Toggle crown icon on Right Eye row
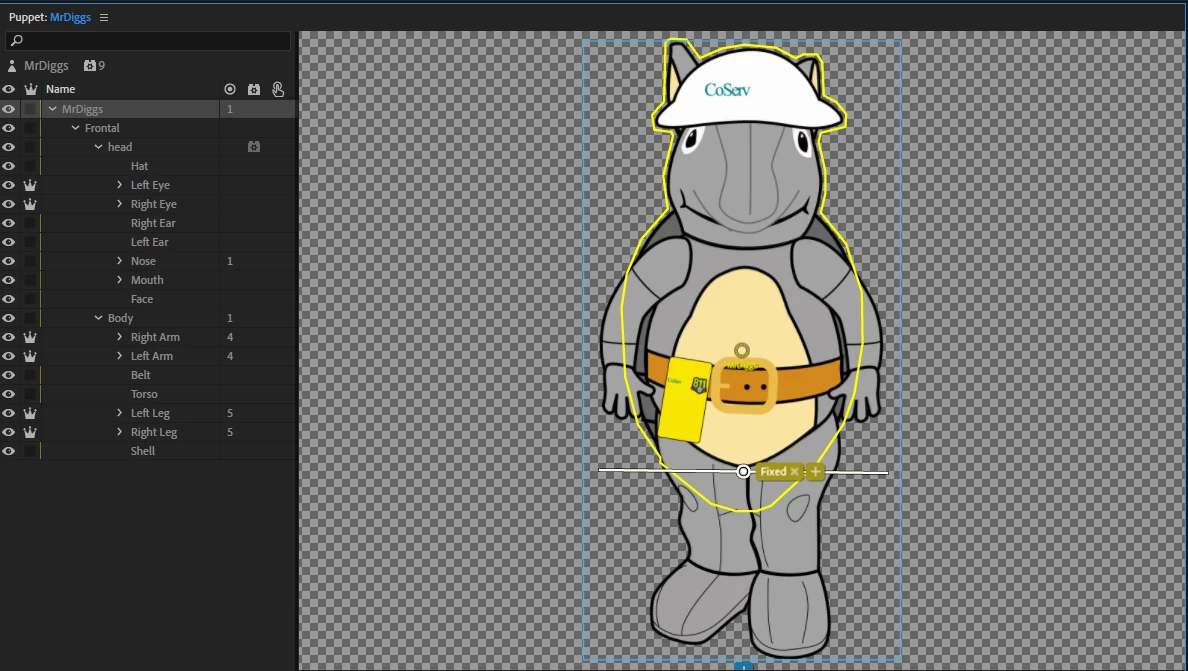This screenshot has height=671, width=1188. coord(30,204)
